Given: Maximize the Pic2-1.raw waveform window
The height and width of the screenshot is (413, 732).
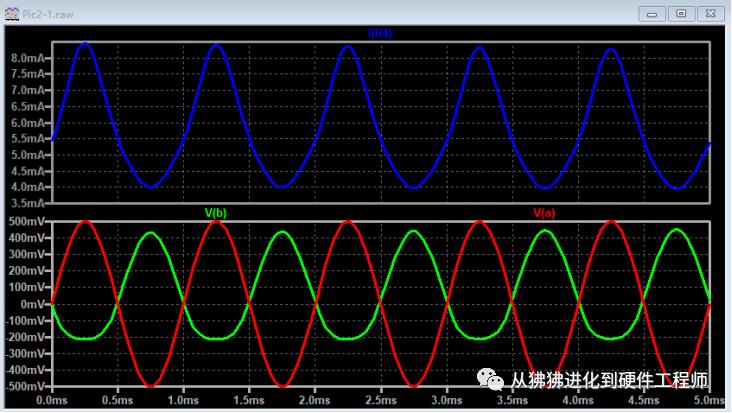Looking at the screenshot, I should coord(681,14).
